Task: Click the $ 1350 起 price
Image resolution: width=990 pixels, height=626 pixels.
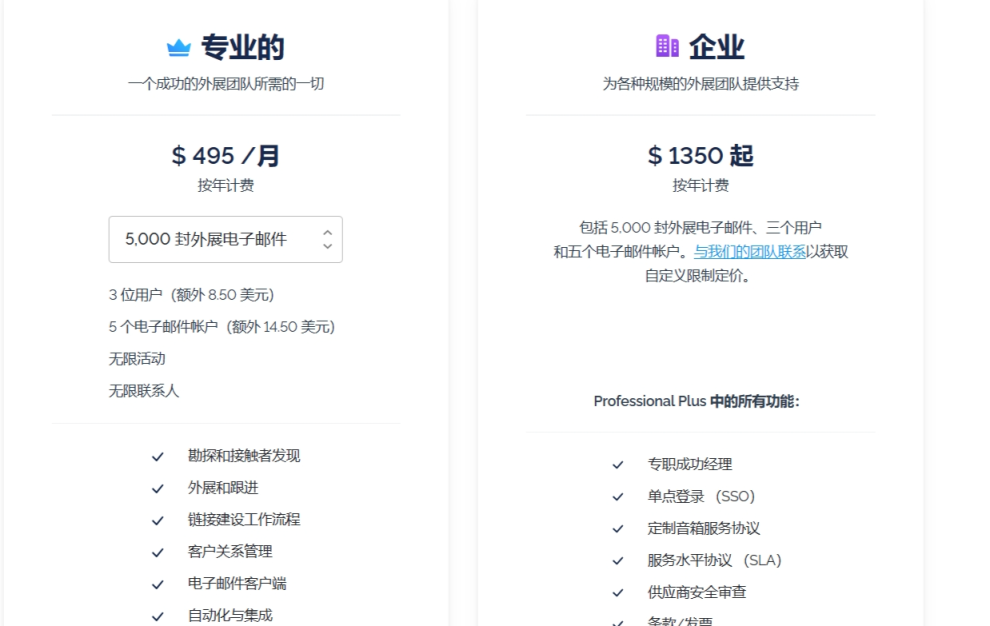Action: 700,155
